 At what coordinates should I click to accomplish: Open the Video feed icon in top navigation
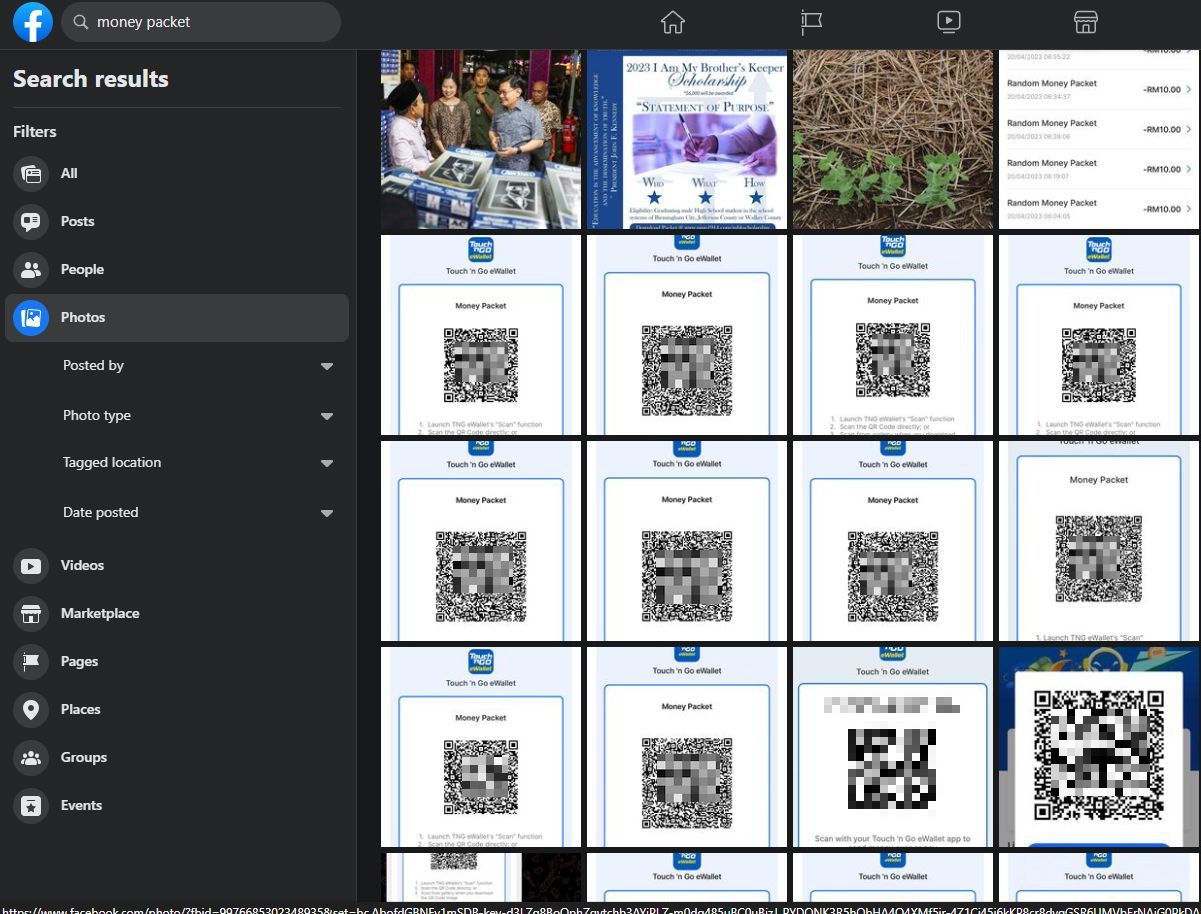pos(947,21)
